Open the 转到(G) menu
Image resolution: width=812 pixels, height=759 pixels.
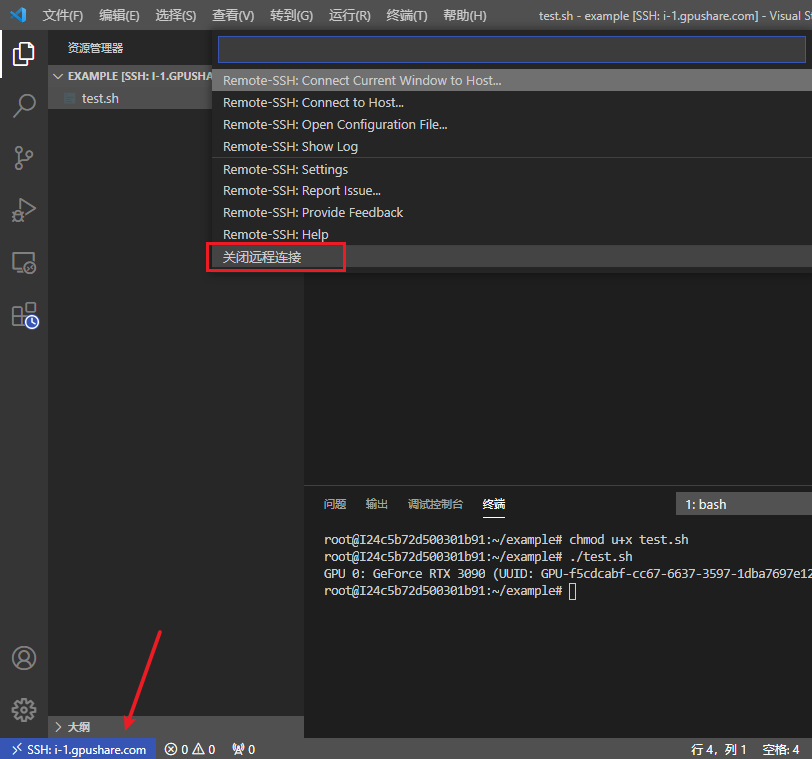coord(291,16)
